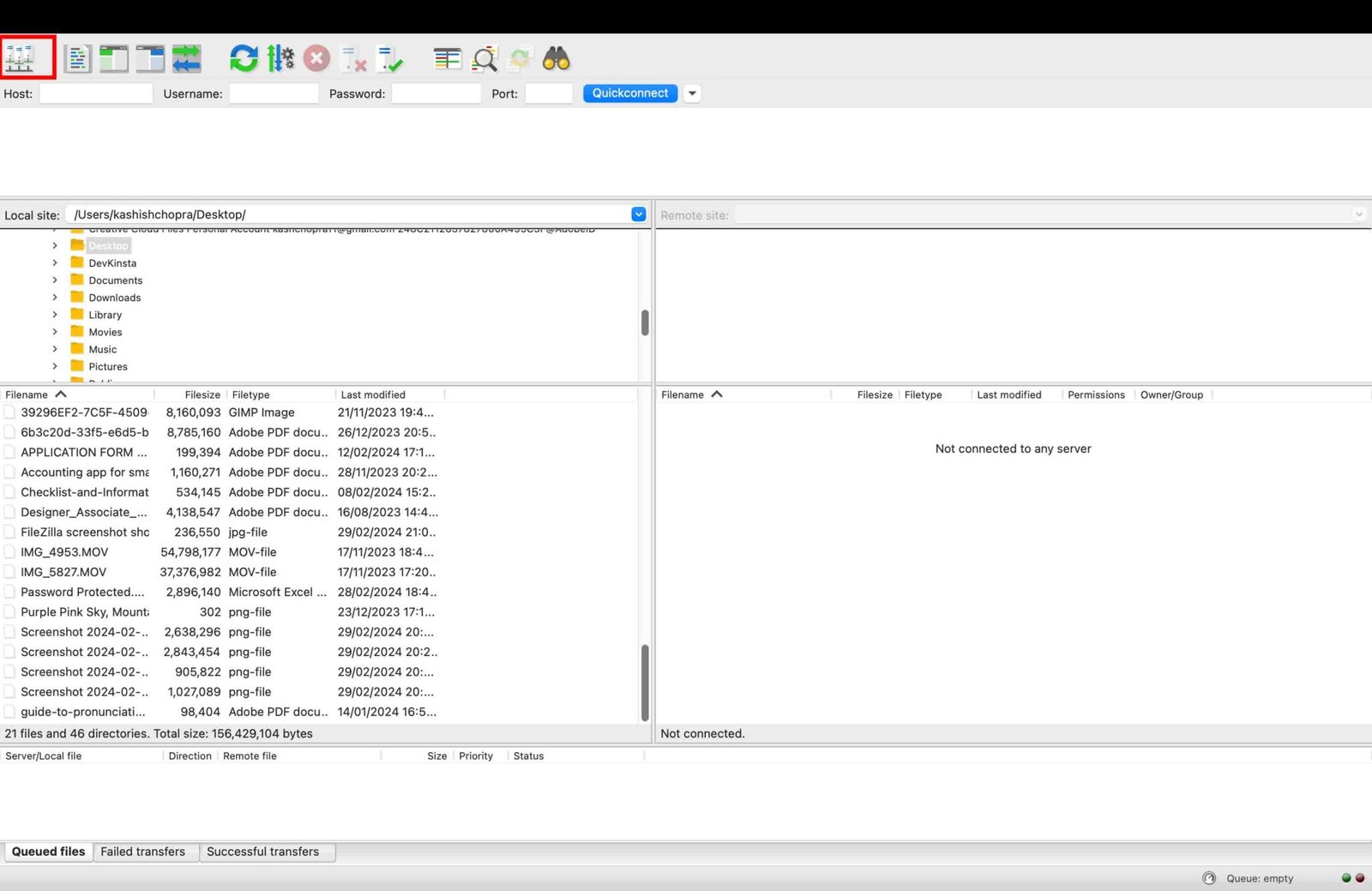Click inside the Host input field

click(94, 93)
